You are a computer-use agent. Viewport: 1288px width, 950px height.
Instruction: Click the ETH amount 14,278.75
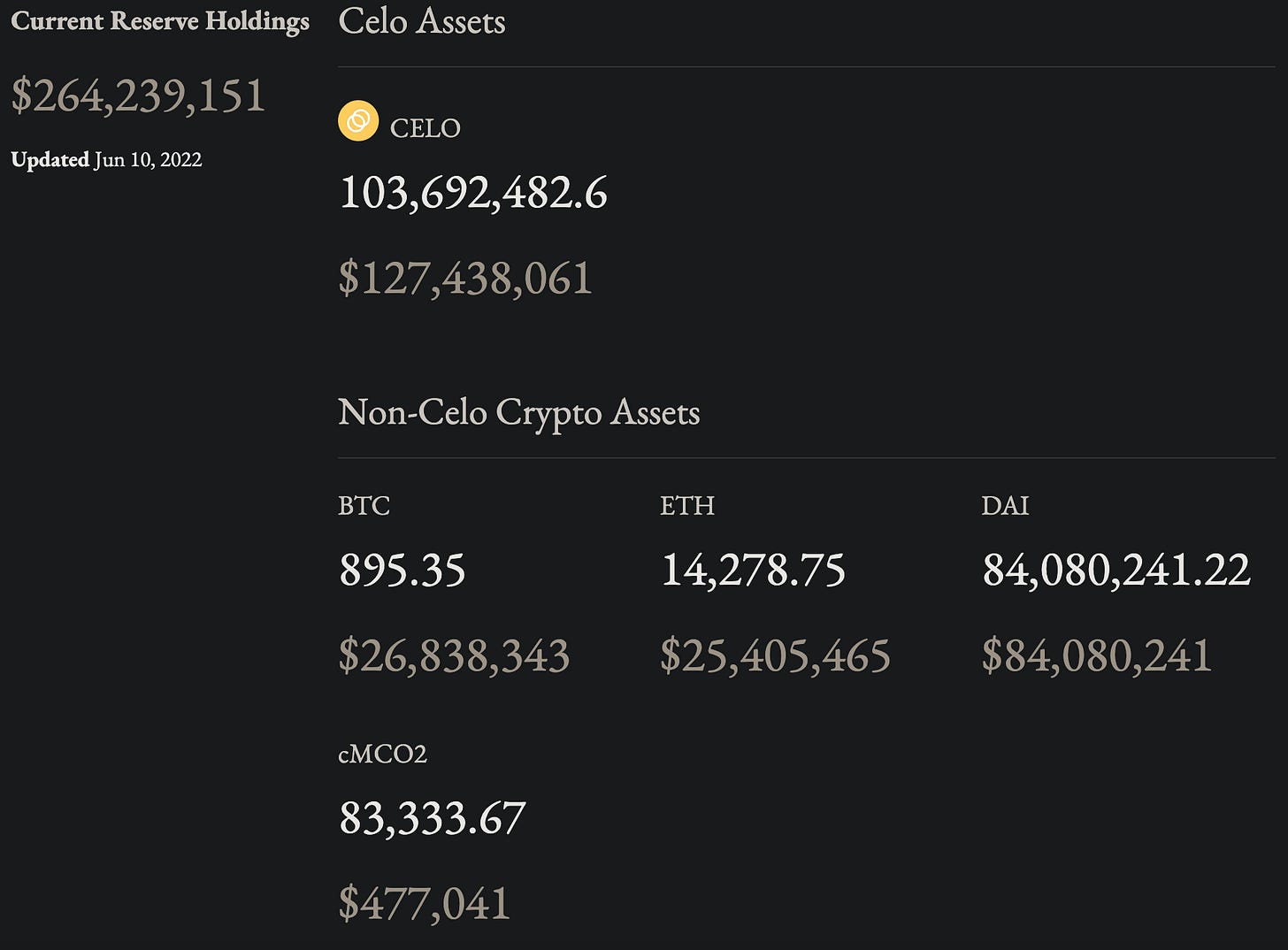[753, 571]
